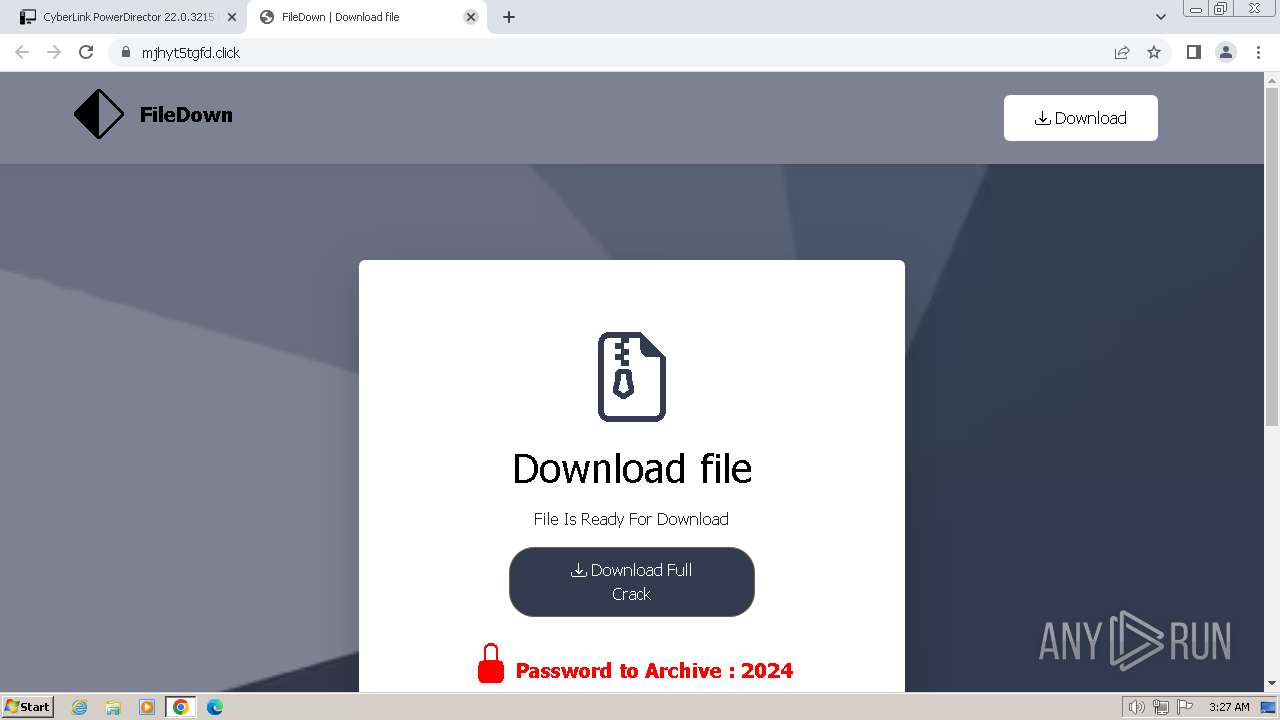Click the Chrome taskbar icon
The width and height of the screenshot is (1280, 720).
[181, 707]
